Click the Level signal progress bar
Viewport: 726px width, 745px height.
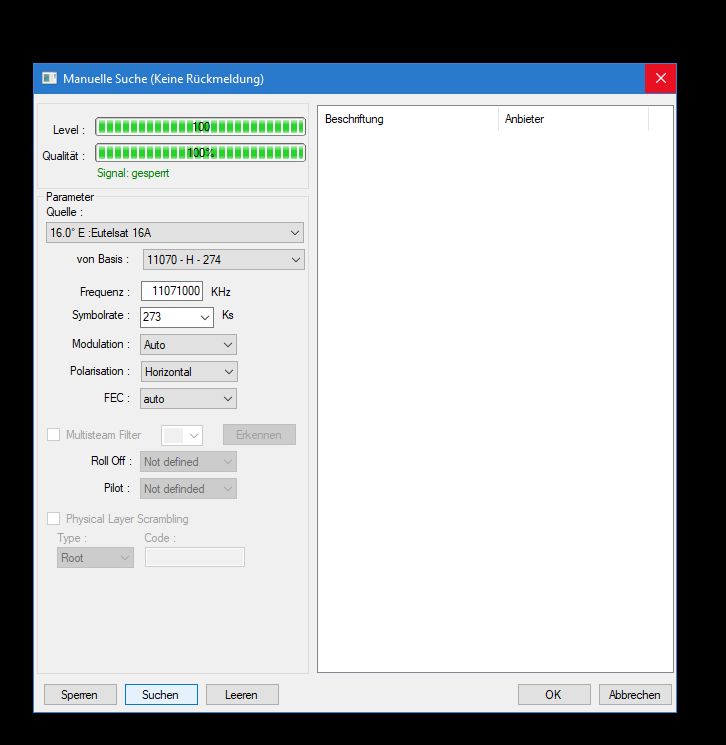pos(200,127)
